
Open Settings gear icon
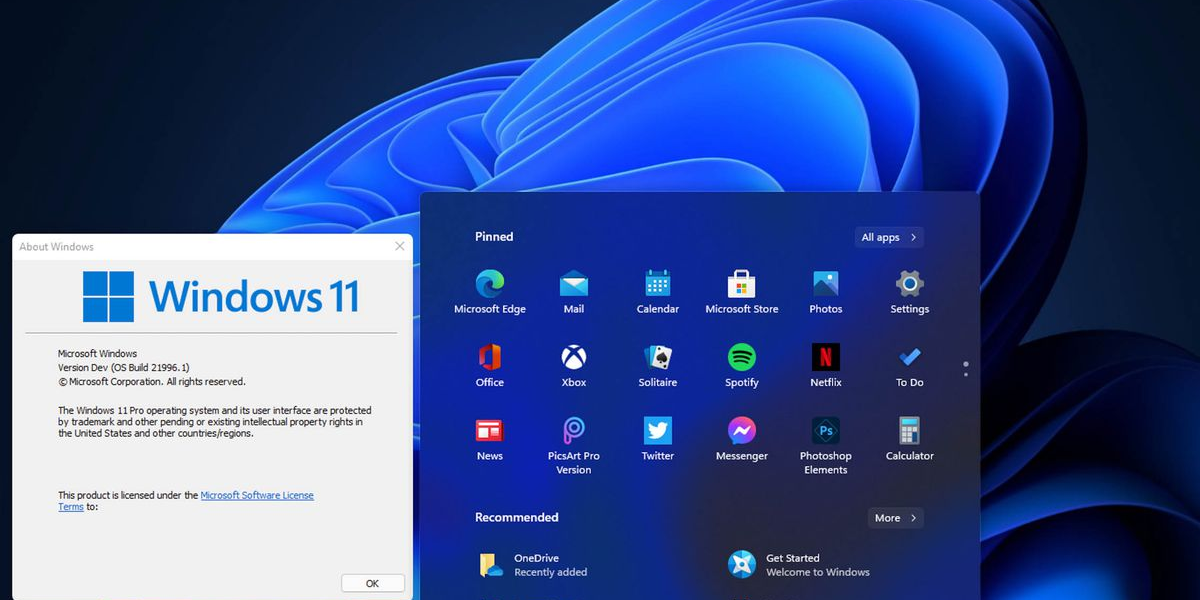coord(909,283)
